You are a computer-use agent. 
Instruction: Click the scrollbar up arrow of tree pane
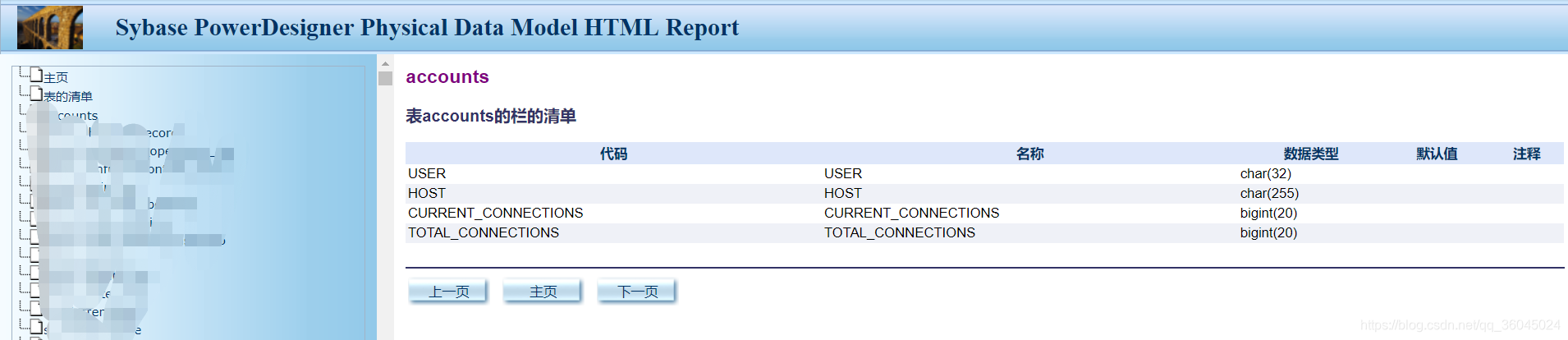[385, 63]
